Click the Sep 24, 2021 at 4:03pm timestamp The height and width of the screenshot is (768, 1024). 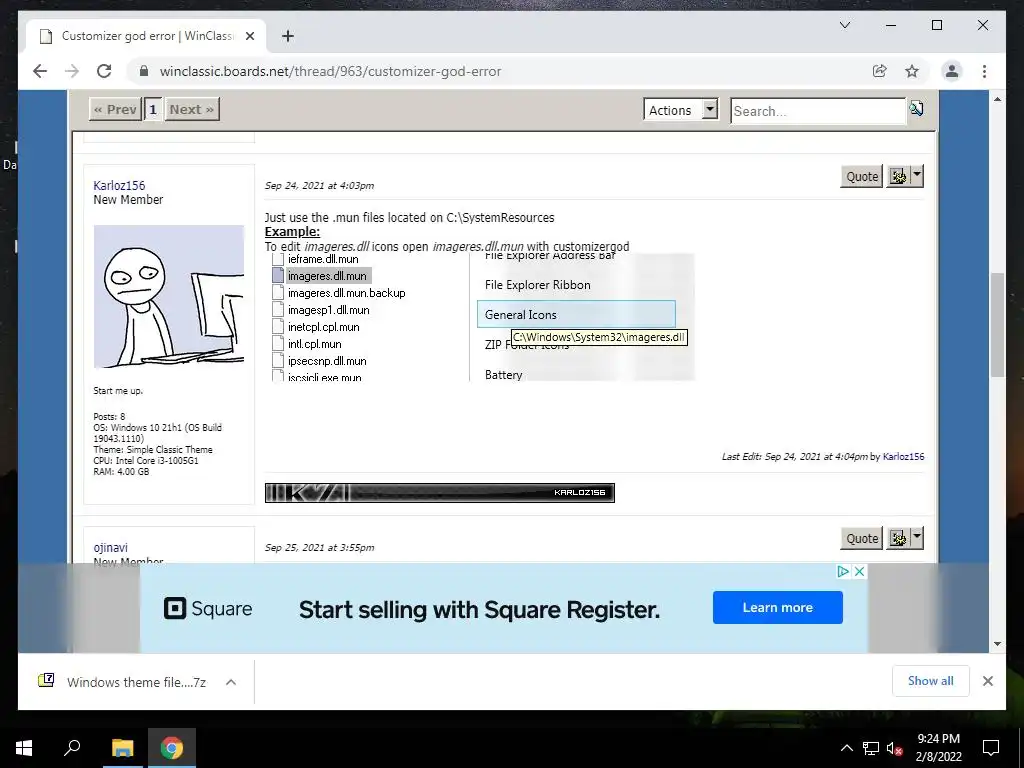[319, 185]
